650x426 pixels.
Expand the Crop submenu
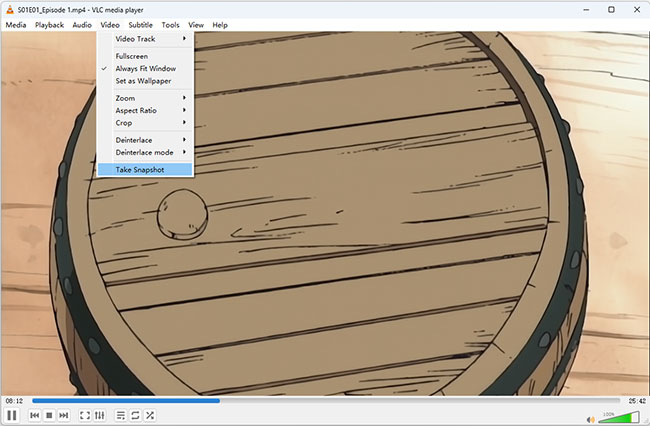(x=145, y=123)
